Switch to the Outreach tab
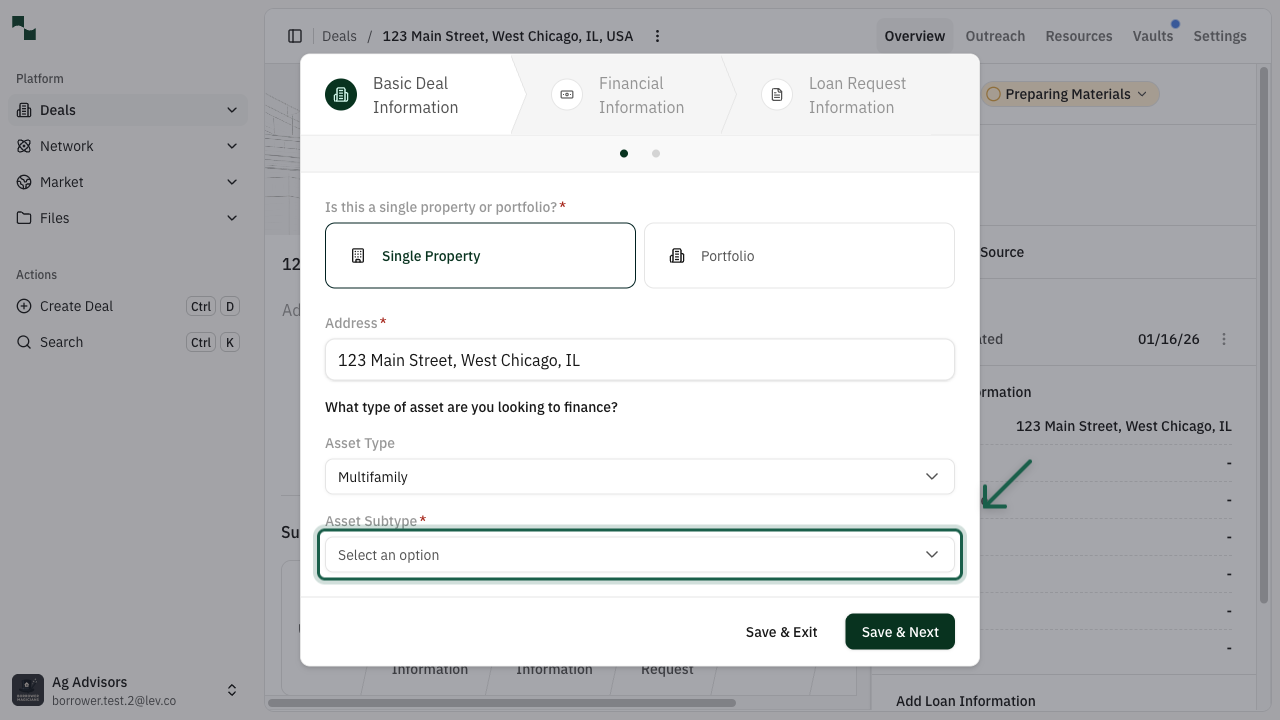 [x=995, y=36]
